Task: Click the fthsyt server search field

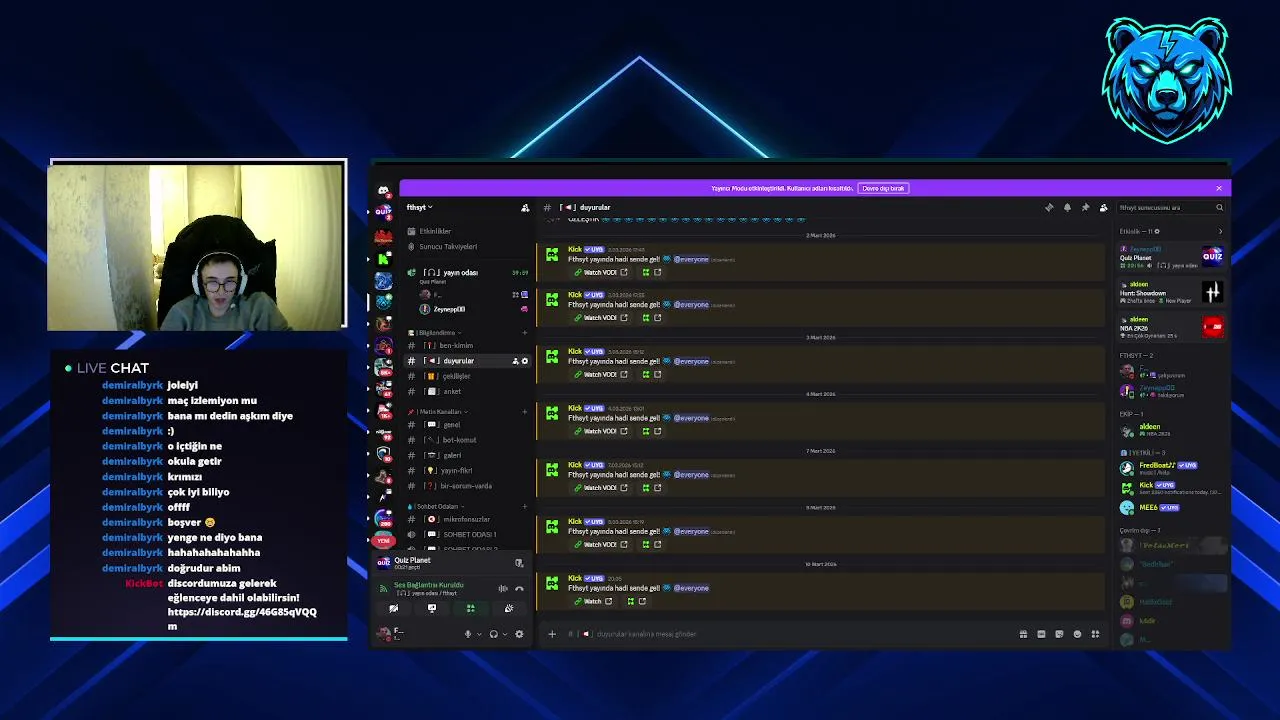Action: pos(1170,207)
